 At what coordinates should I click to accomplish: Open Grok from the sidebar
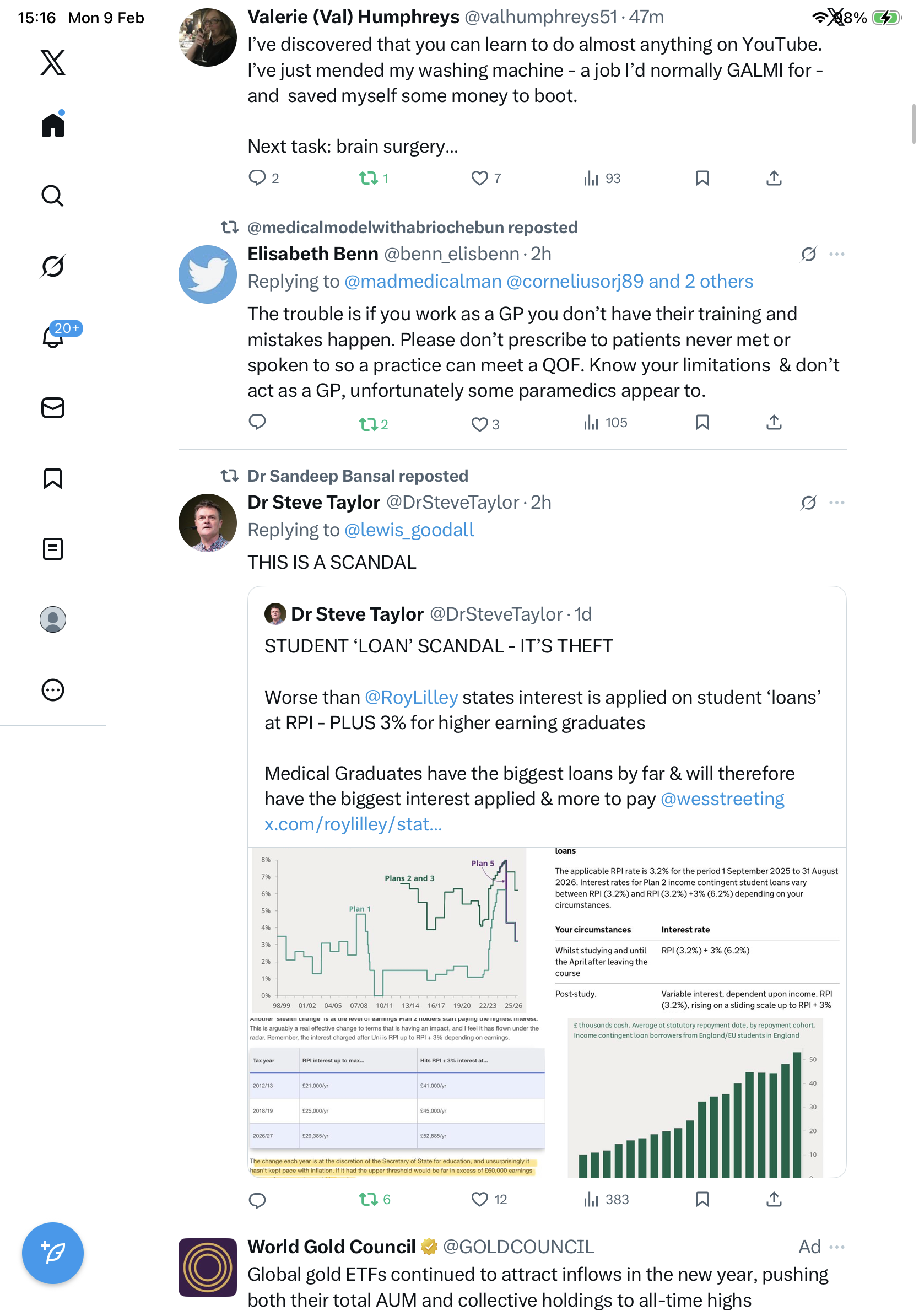point(53,266)
